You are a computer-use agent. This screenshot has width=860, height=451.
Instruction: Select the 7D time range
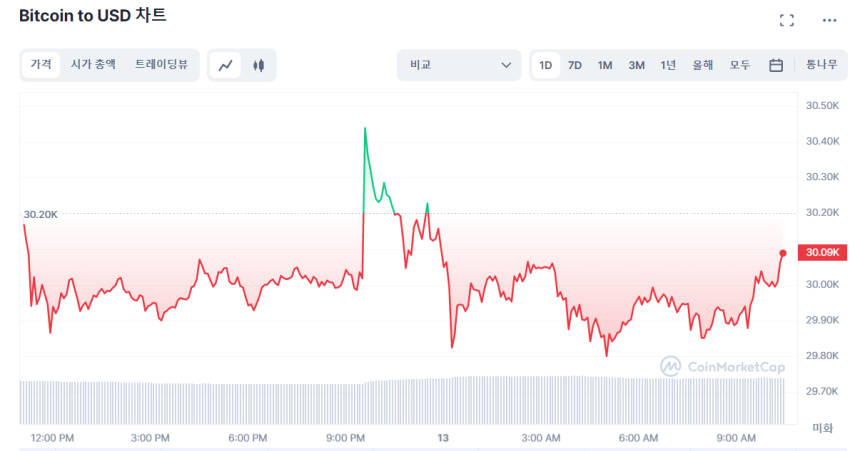point(575,66)
